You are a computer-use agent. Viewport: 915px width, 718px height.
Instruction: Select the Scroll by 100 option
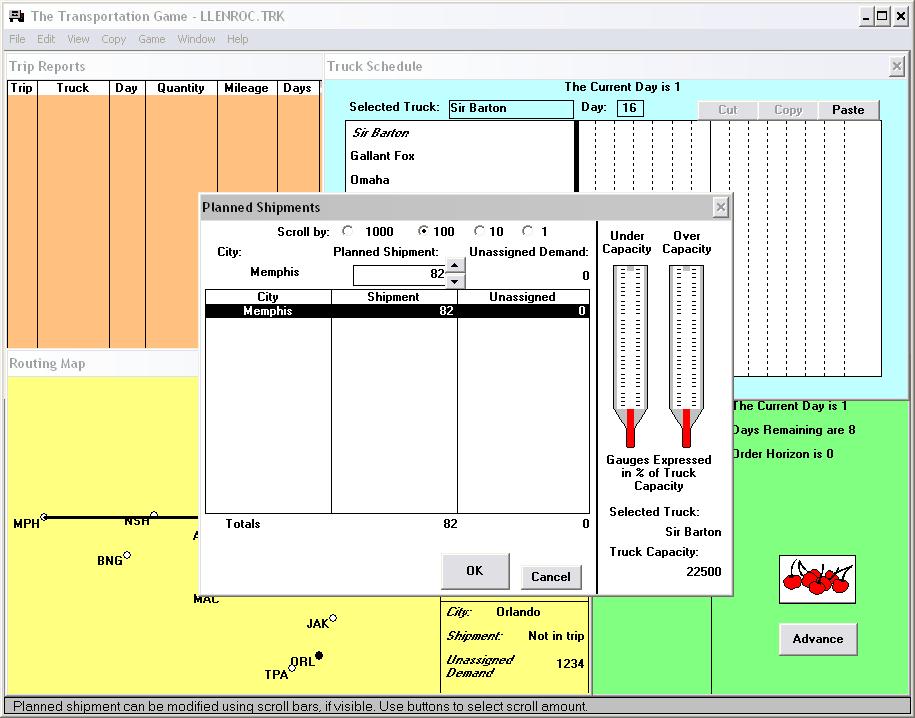pos(423,231)
